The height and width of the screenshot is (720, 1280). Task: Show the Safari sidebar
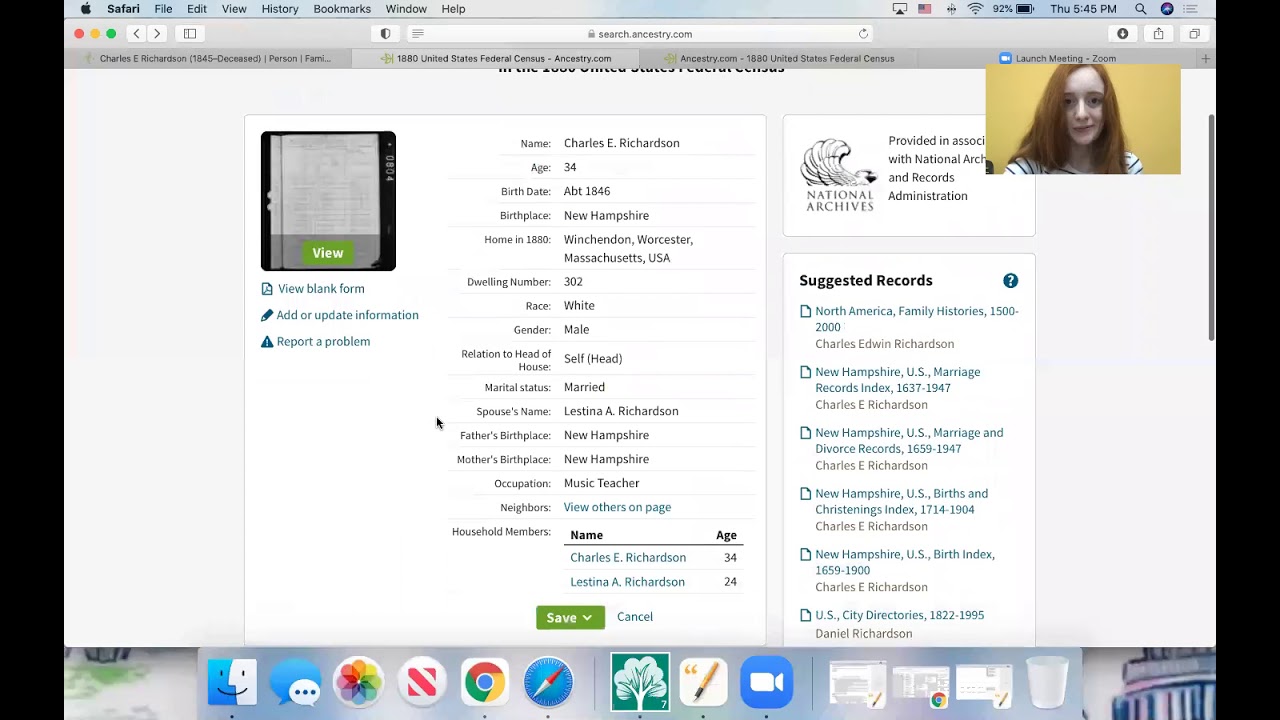click(x=190, y=34)
